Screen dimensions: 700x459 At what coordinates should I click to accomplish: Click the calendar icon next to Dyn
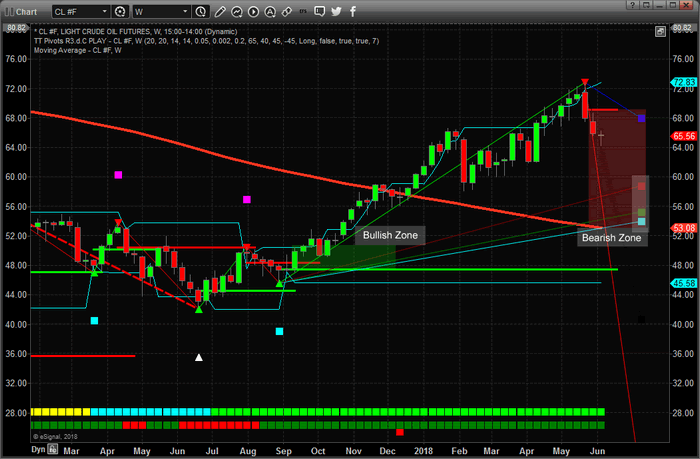coord(53,449)
